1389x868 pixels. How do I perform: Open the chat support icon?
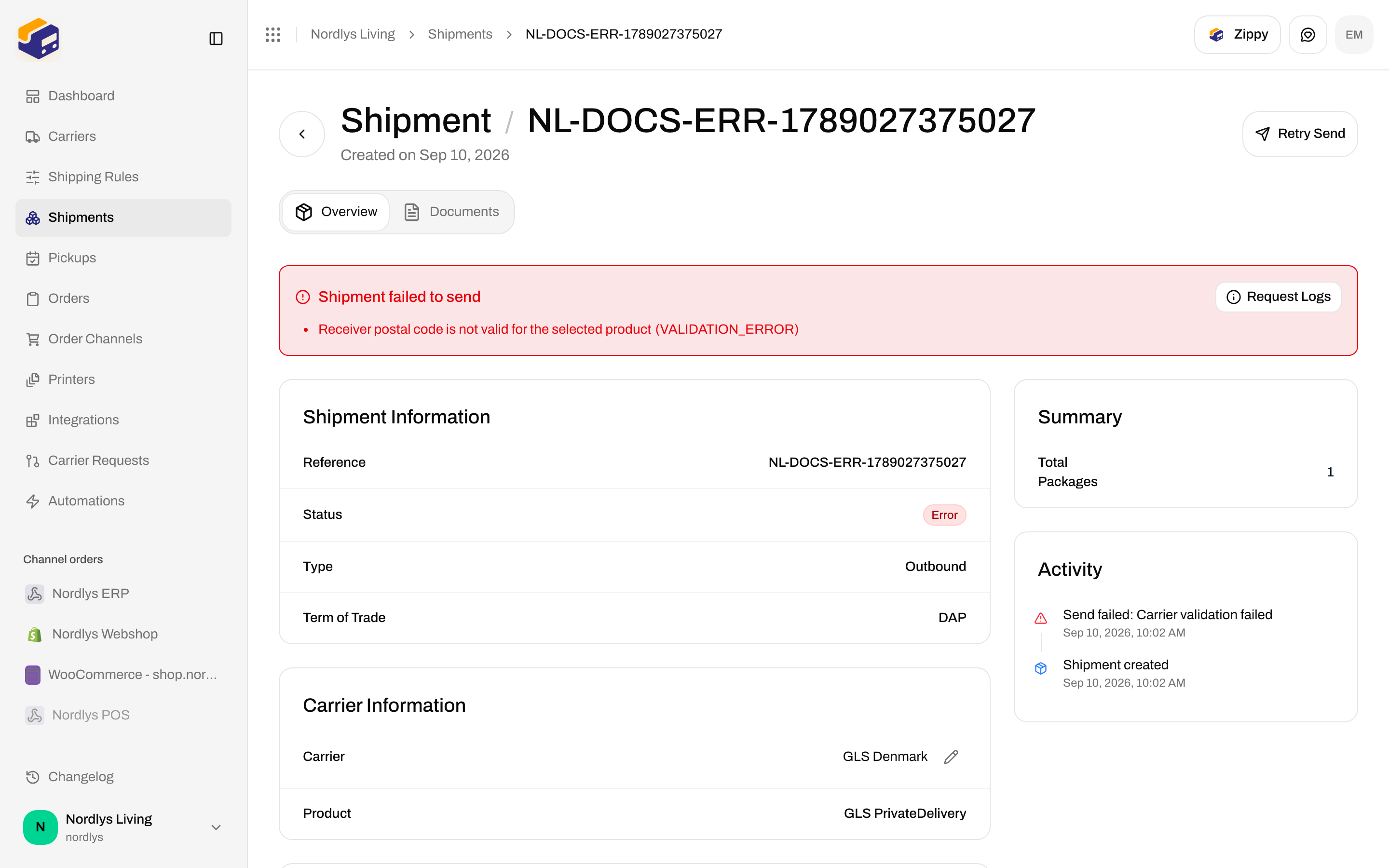[x=1307, y=34]
